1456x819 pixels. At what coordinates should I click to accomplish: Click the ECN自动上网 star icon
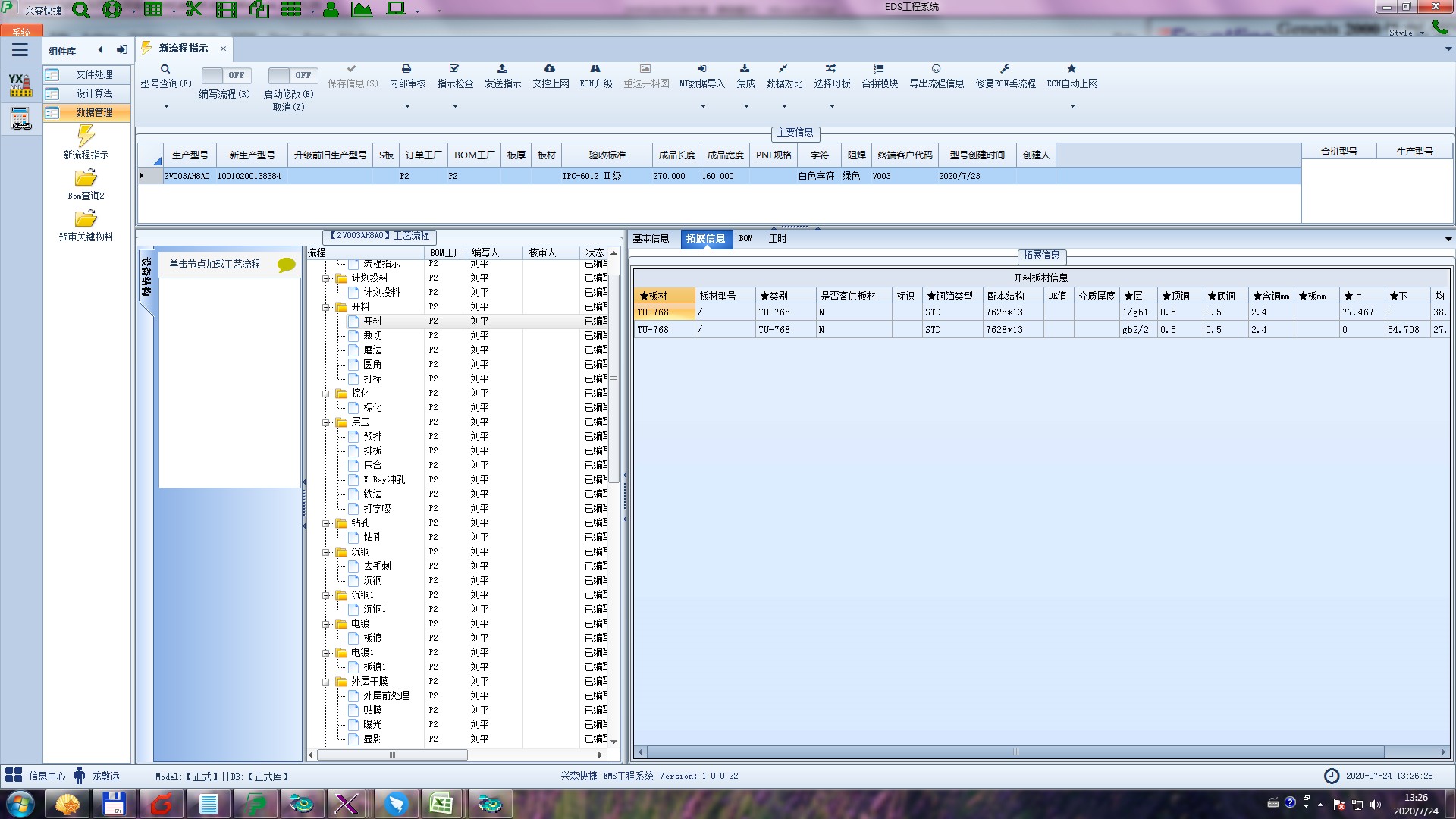1072,69
